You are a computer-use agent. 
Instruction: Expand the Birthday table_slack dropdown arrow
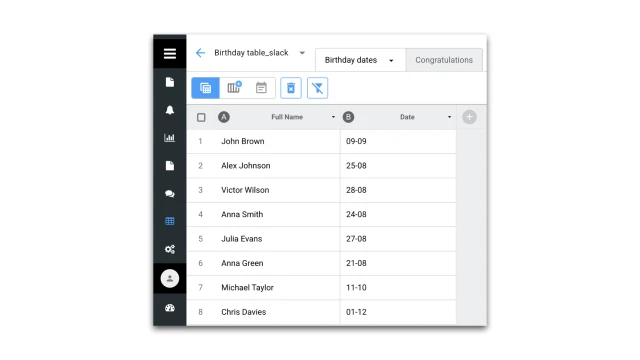[x=302, y=53]
